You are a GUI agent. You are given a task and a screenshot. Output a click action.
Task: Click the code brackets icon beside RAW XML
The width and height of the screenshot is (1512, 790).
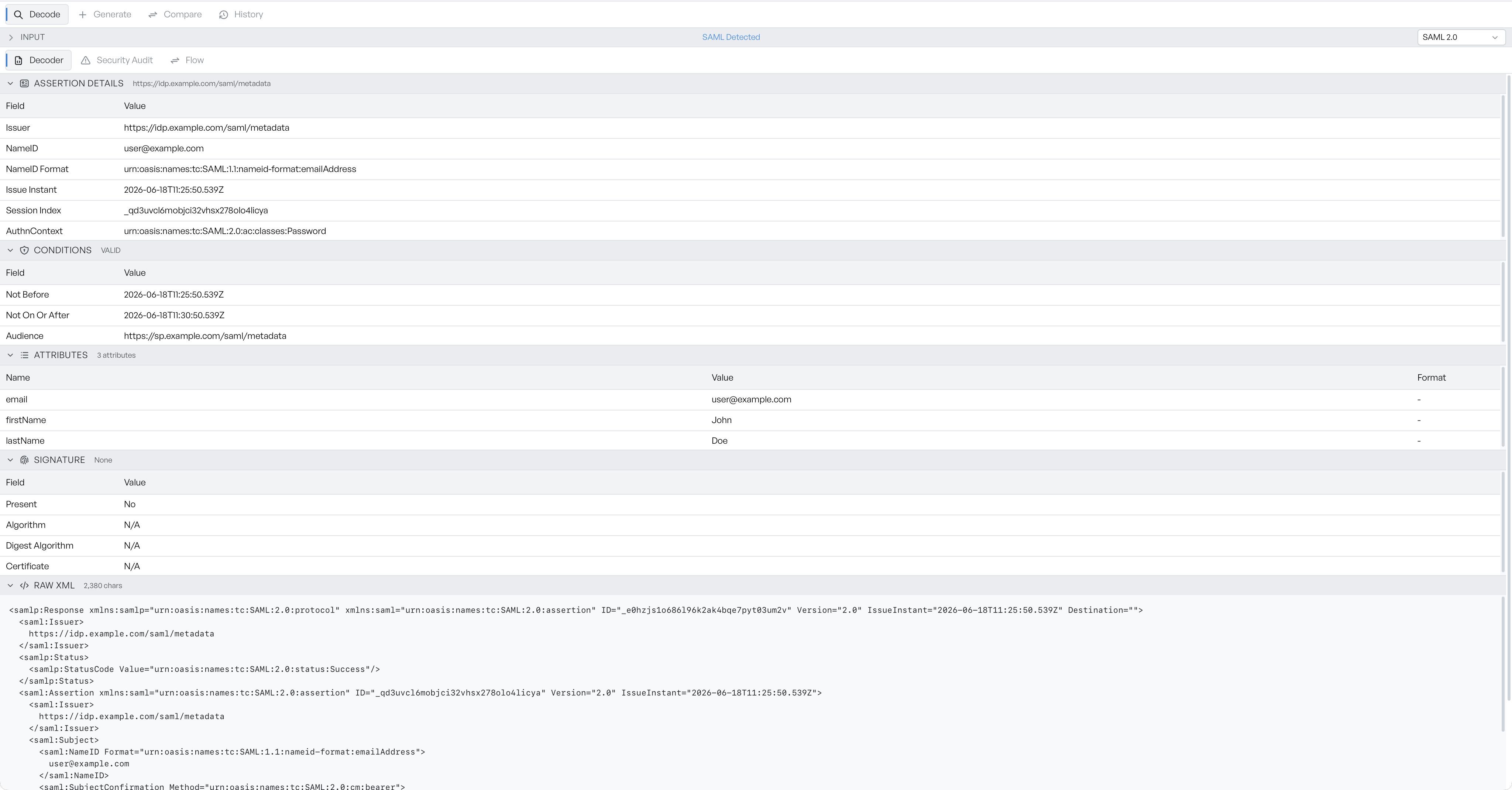coord(24,586)
